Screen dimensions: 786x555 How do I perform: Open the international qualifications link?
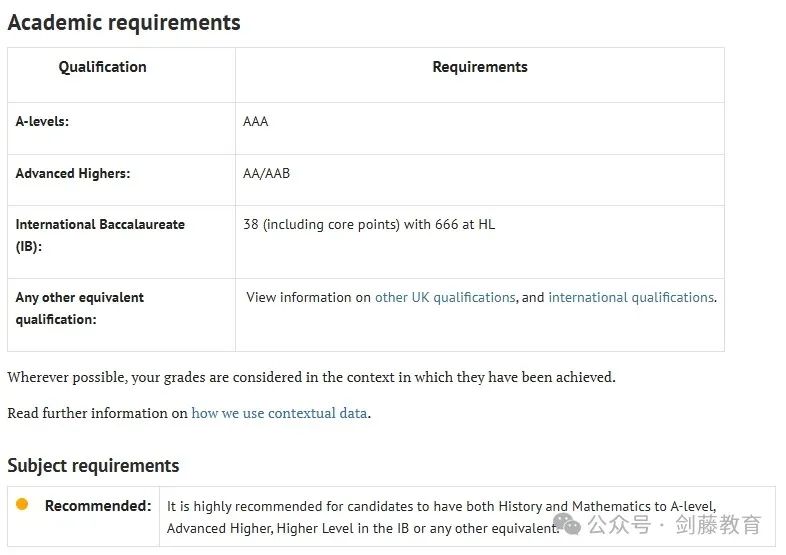[x=631, y=297]
